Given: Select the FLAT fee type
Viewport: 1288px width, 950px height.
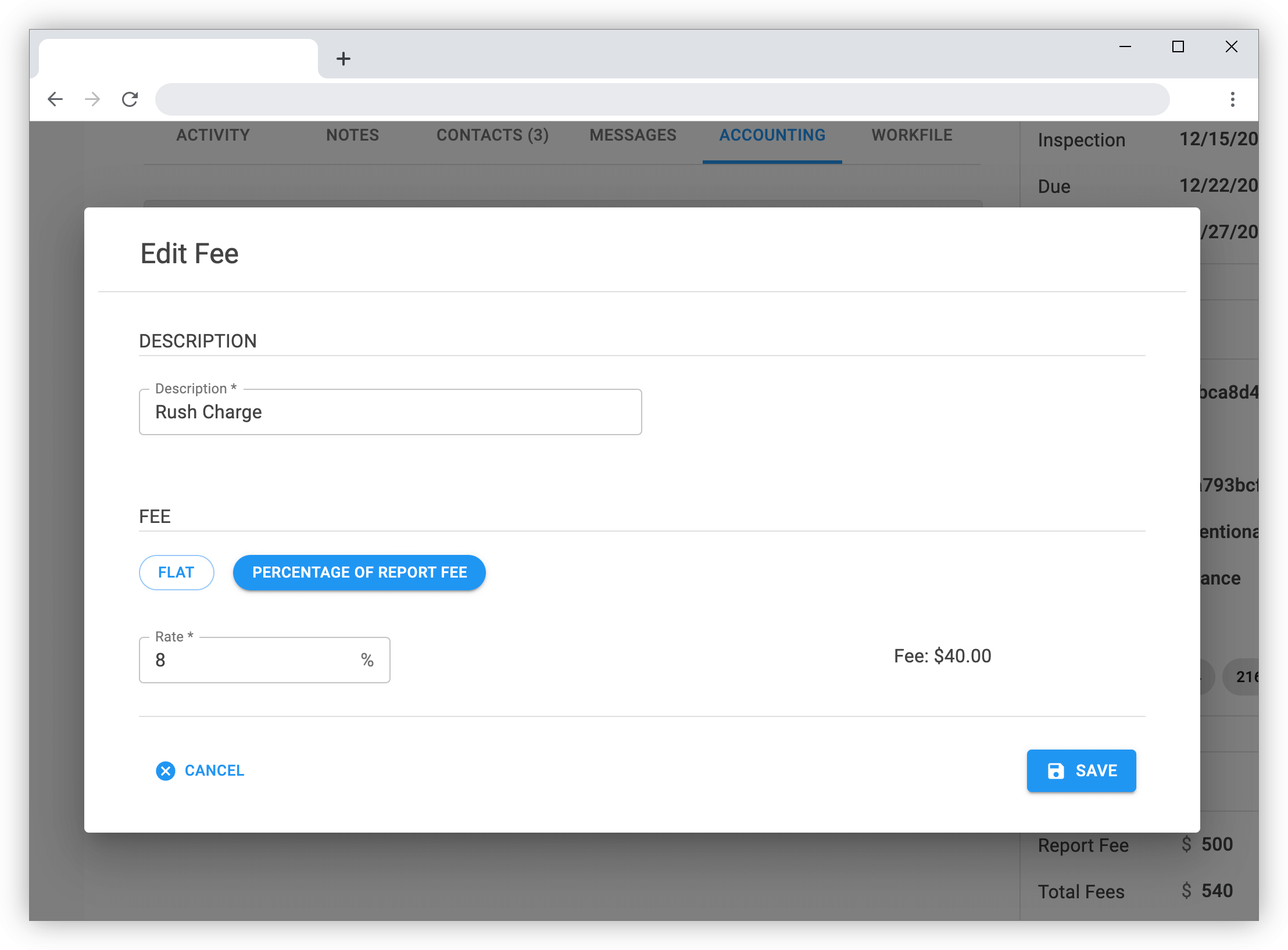Looking at the screenshot, I should tap(176, 572).
